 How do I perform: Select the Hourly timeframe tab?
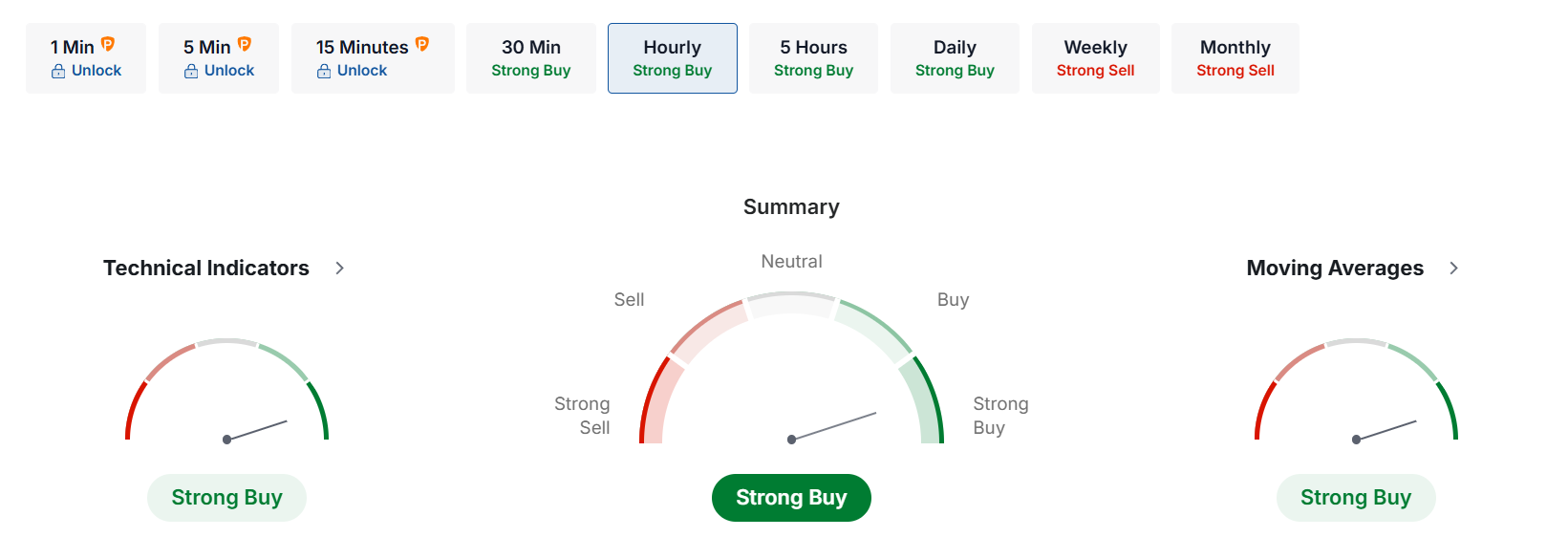click(x=673, y=58)
